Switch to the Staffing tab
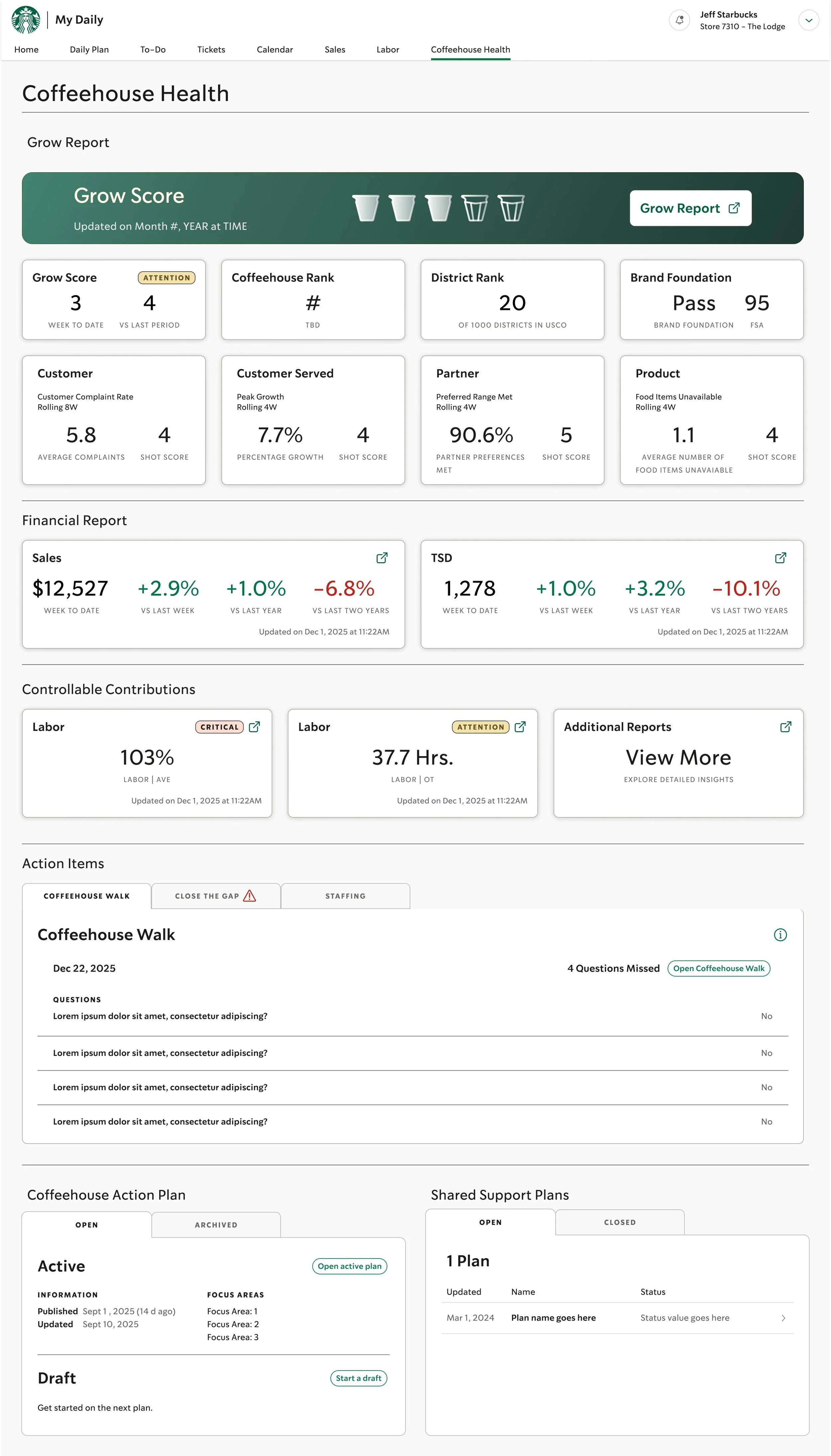Screen dimensions: 831x1456 pos(345,895)
